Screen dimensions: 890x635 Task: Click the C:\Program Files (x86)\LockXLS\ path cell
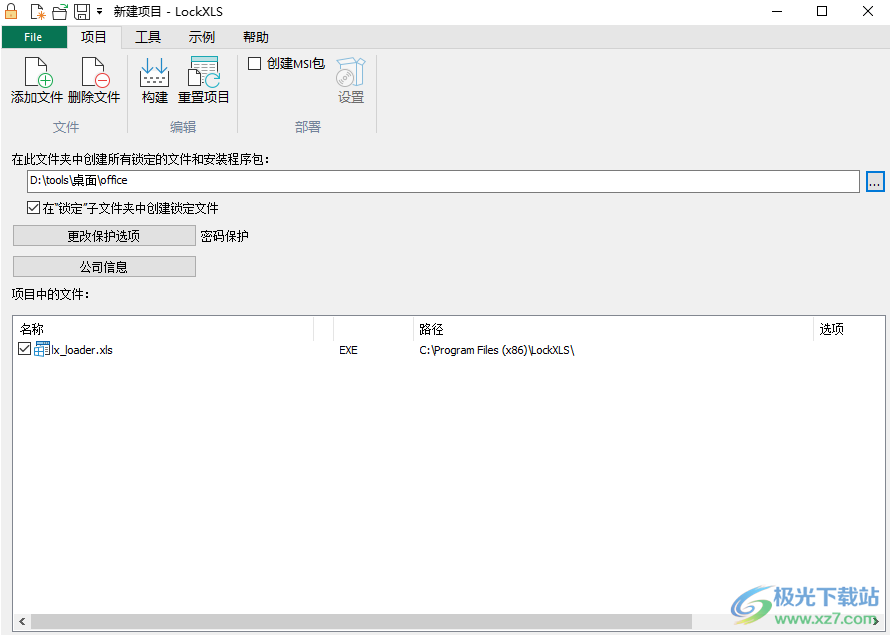click(497, 350)
